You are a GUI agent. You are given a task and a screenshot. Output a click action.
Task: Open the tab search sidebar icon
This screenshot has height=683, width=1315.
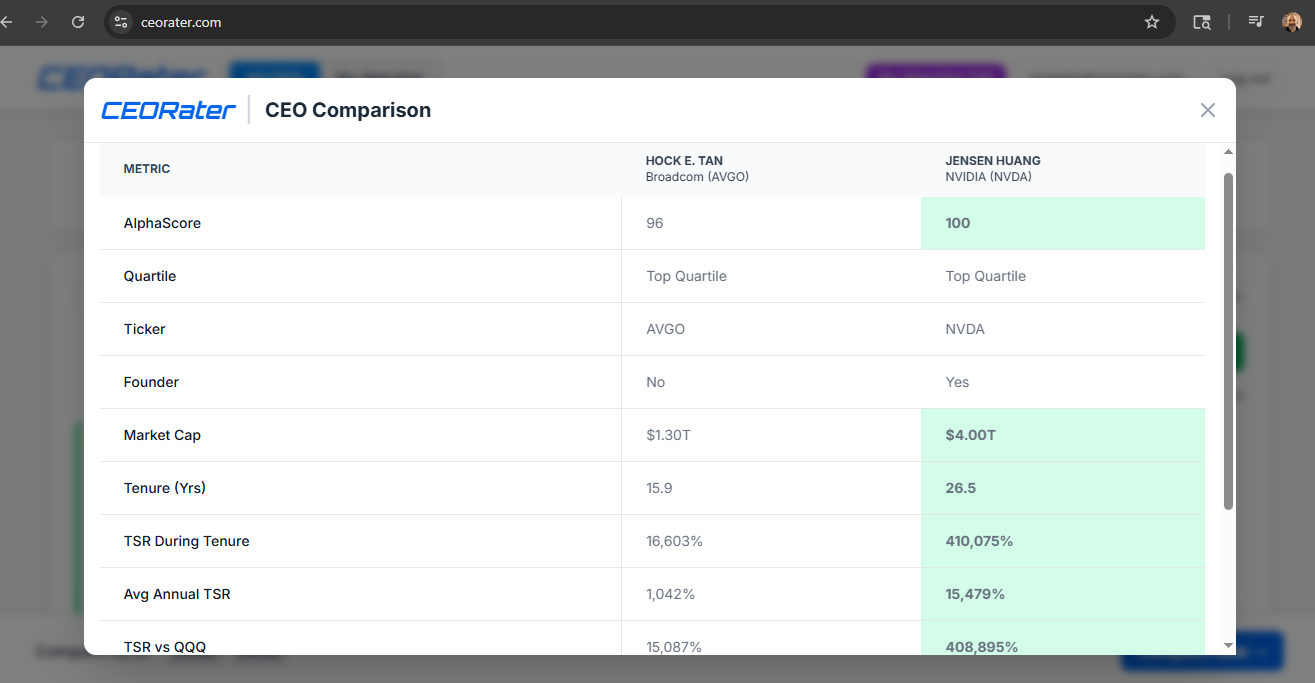[x=1202, y=22]
